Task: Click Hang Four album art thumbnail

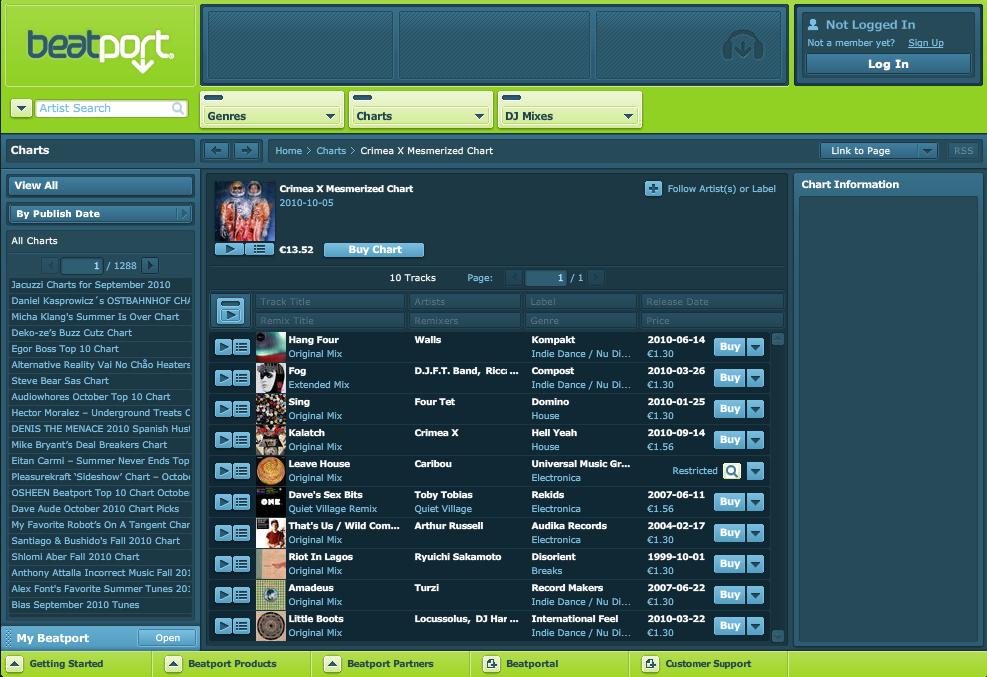Action: point(271,347)
